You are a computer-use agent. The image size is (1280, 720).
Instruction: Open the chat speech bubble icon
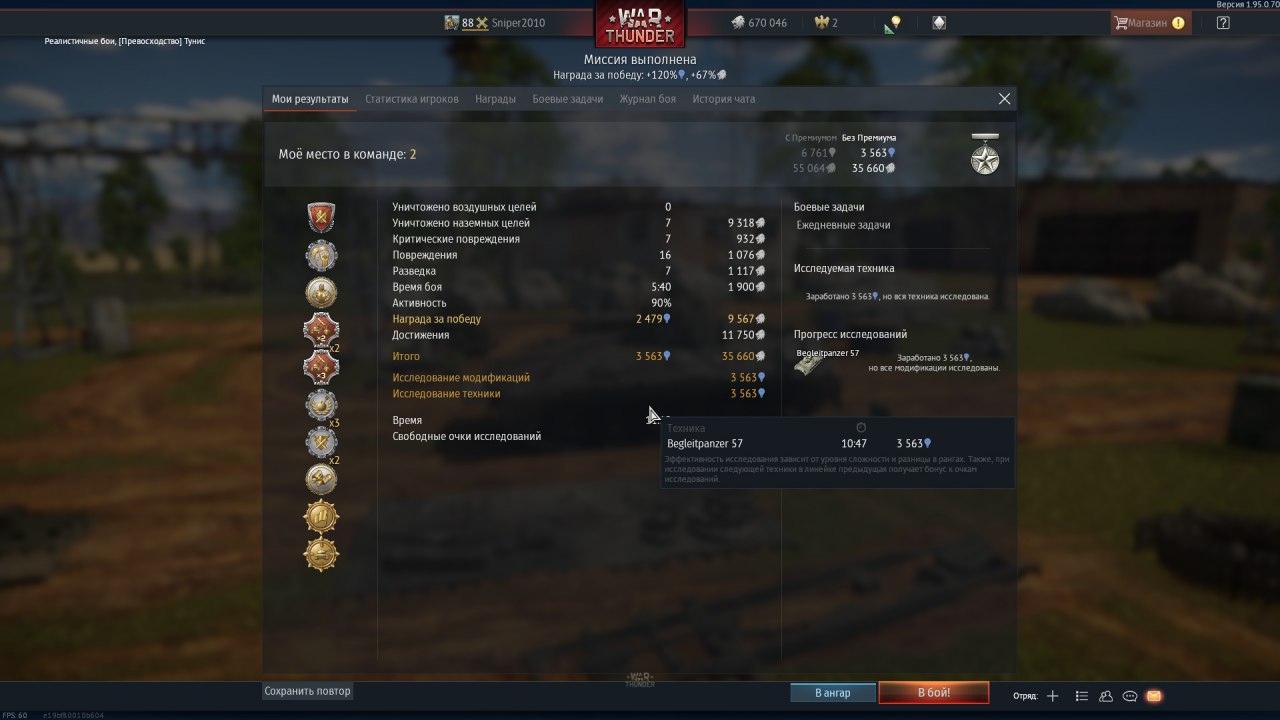pos(1130,696)
